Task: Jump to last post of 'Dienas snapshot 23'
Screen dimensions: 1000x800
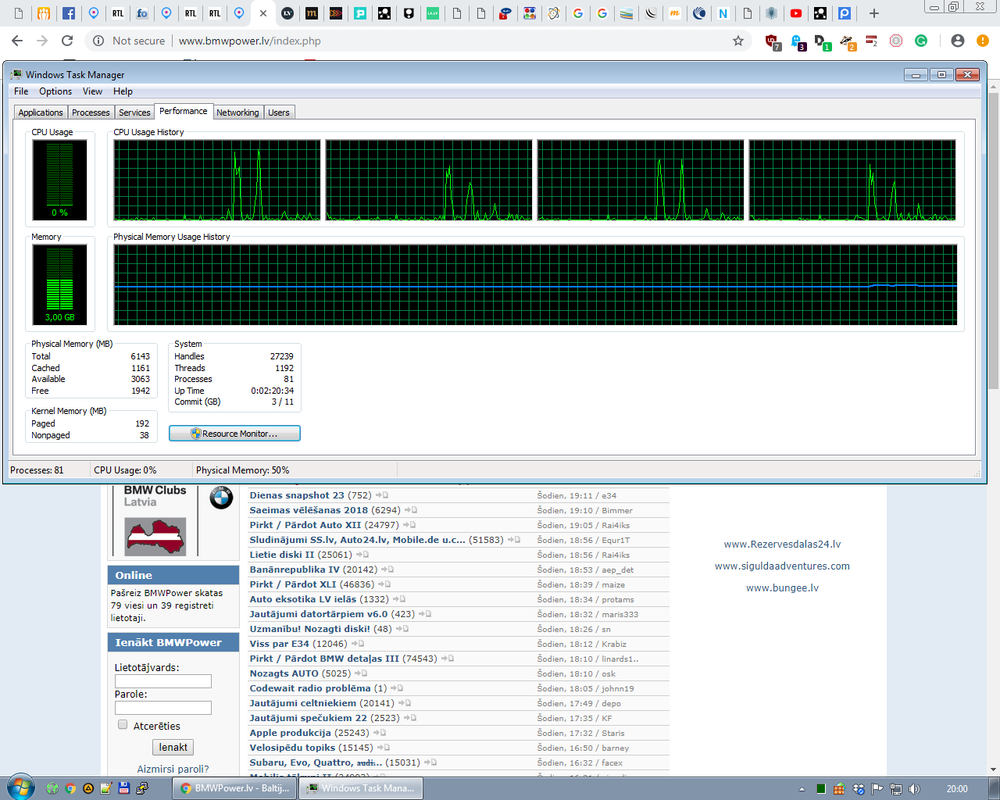Action: (x=382, y=495)
